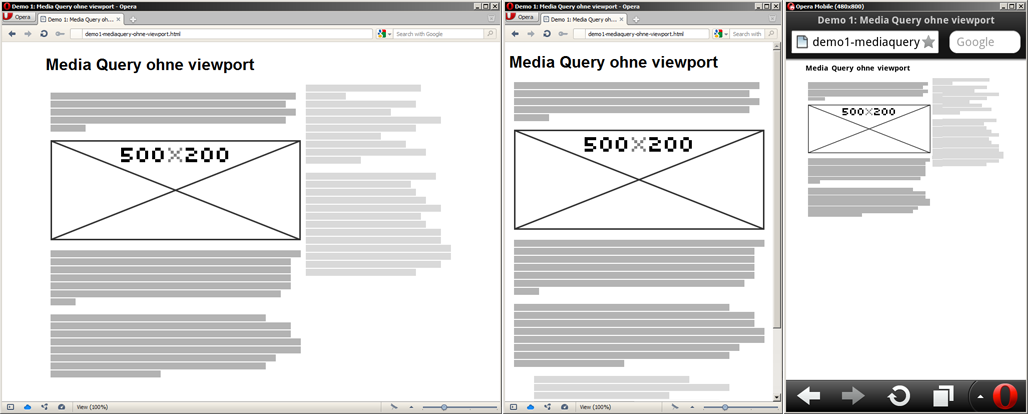This screenshot has height=414, width=1028.
Task: Adjust zoom slider in left window status bar
Action: 443,407
